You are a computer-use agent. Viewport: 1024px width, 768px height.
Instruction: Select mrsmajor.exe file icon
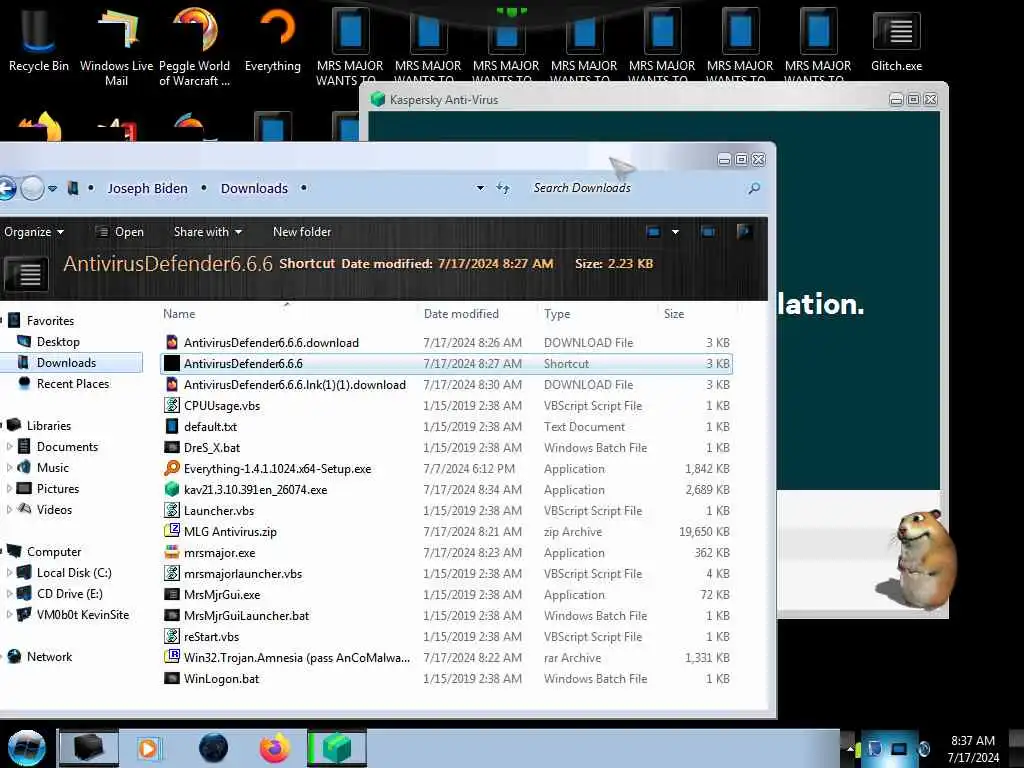click(x=172, y=552)
